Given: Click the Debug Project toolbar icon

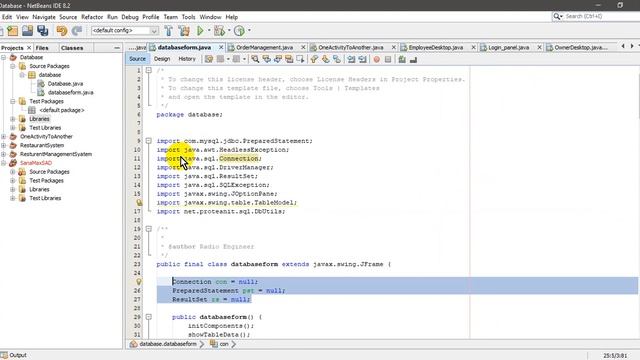Looking at the screenshot, I should coord(219,31).
